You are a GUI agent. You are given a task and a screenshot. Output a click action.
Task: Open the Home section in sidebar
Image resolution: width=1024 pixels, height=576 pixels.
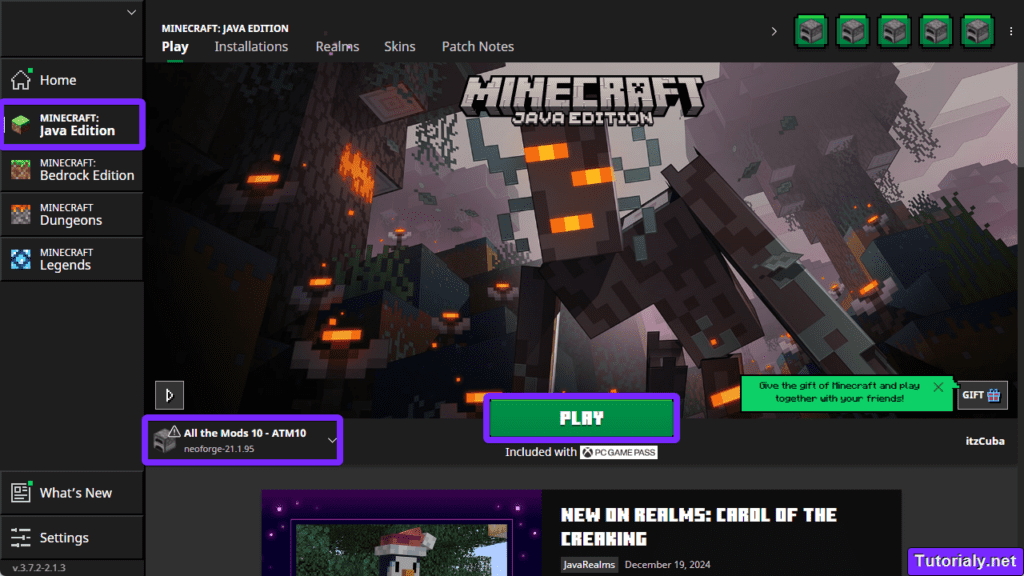[x=72, y=80]
